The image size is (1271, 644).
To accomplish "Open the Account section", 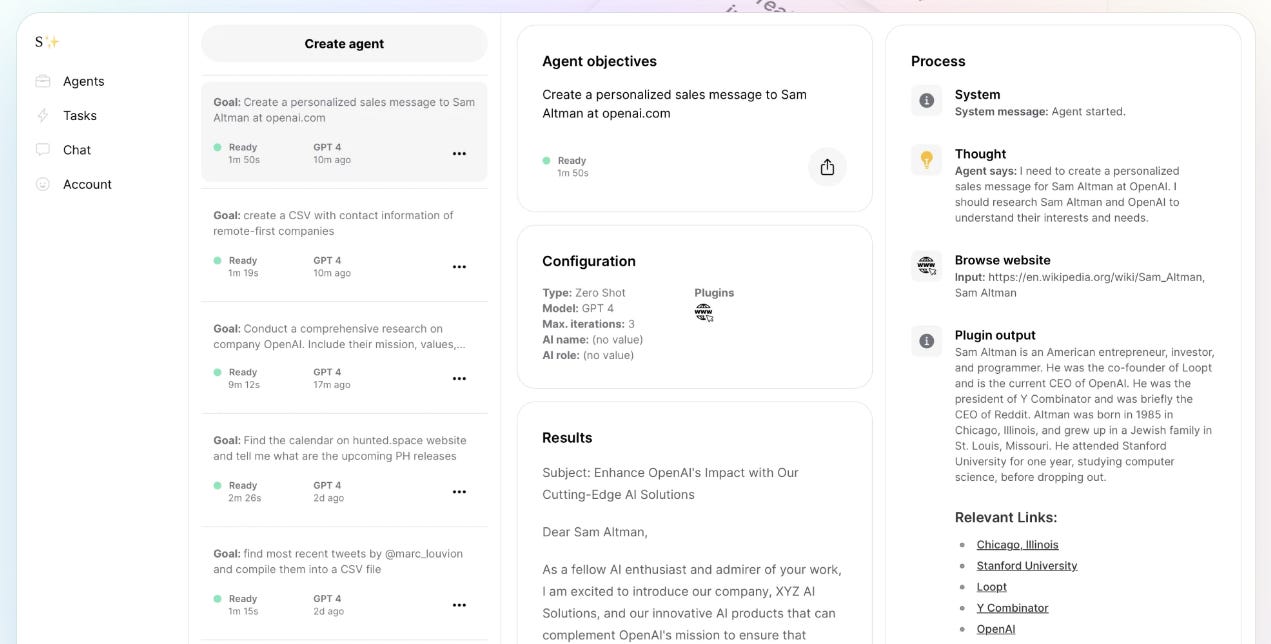I will 87,184.
